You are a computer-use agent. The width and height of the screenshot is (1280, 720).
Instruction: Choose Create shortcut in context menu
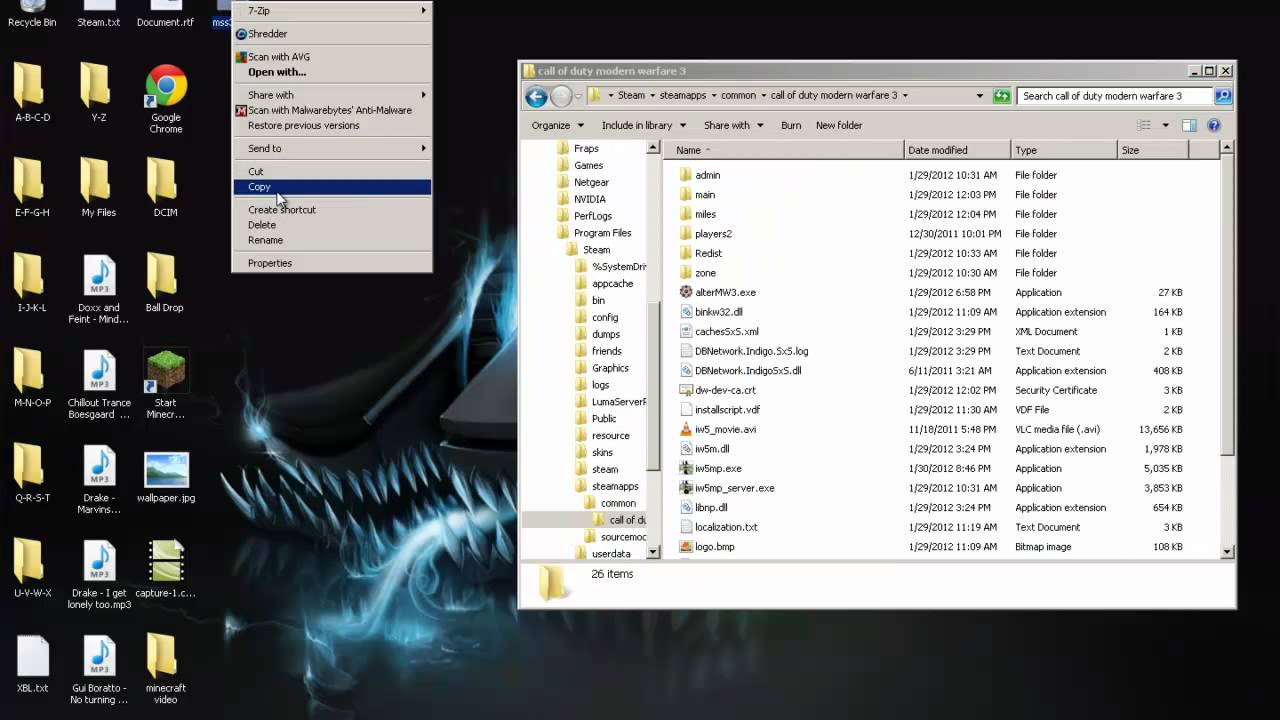click(x=332, y=210)
